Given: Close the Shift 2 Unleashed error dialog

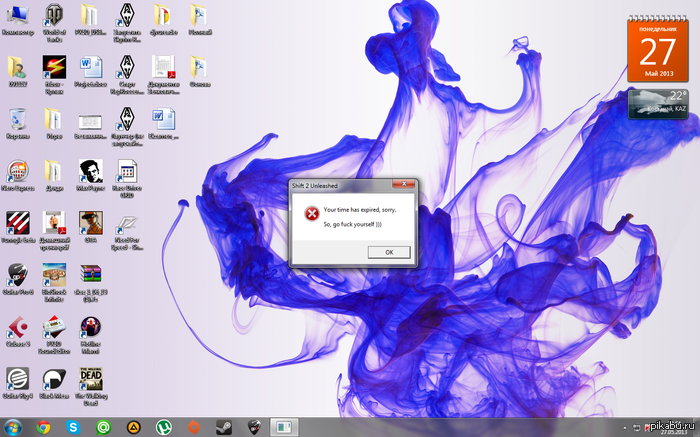Looking at the screenshot, I should (404, 184).
